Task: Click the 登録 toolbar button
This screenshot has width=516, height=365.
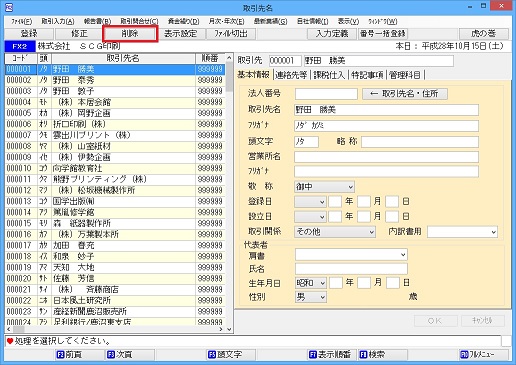Action: [29, 34]
